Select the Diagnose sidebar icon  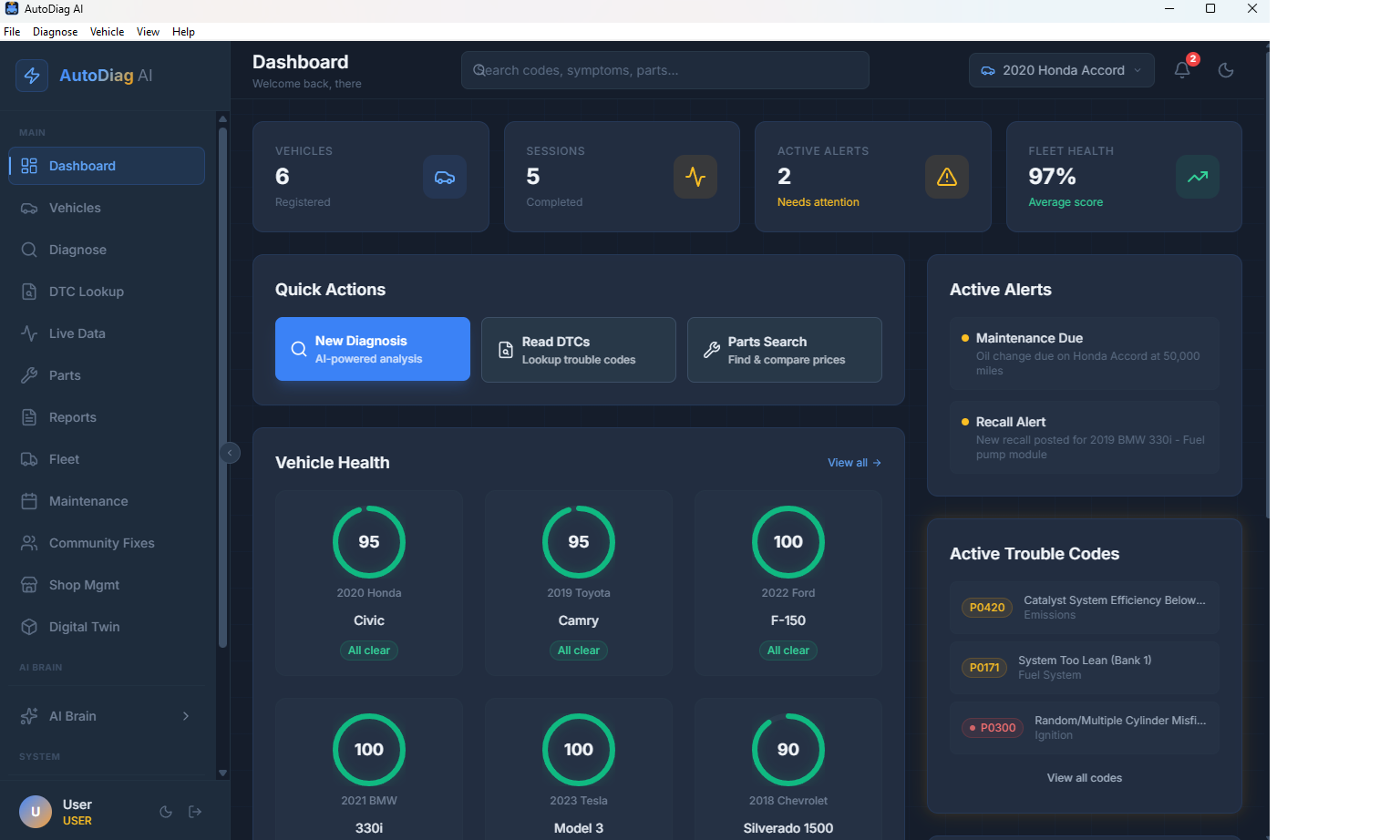tap(30, 250)
